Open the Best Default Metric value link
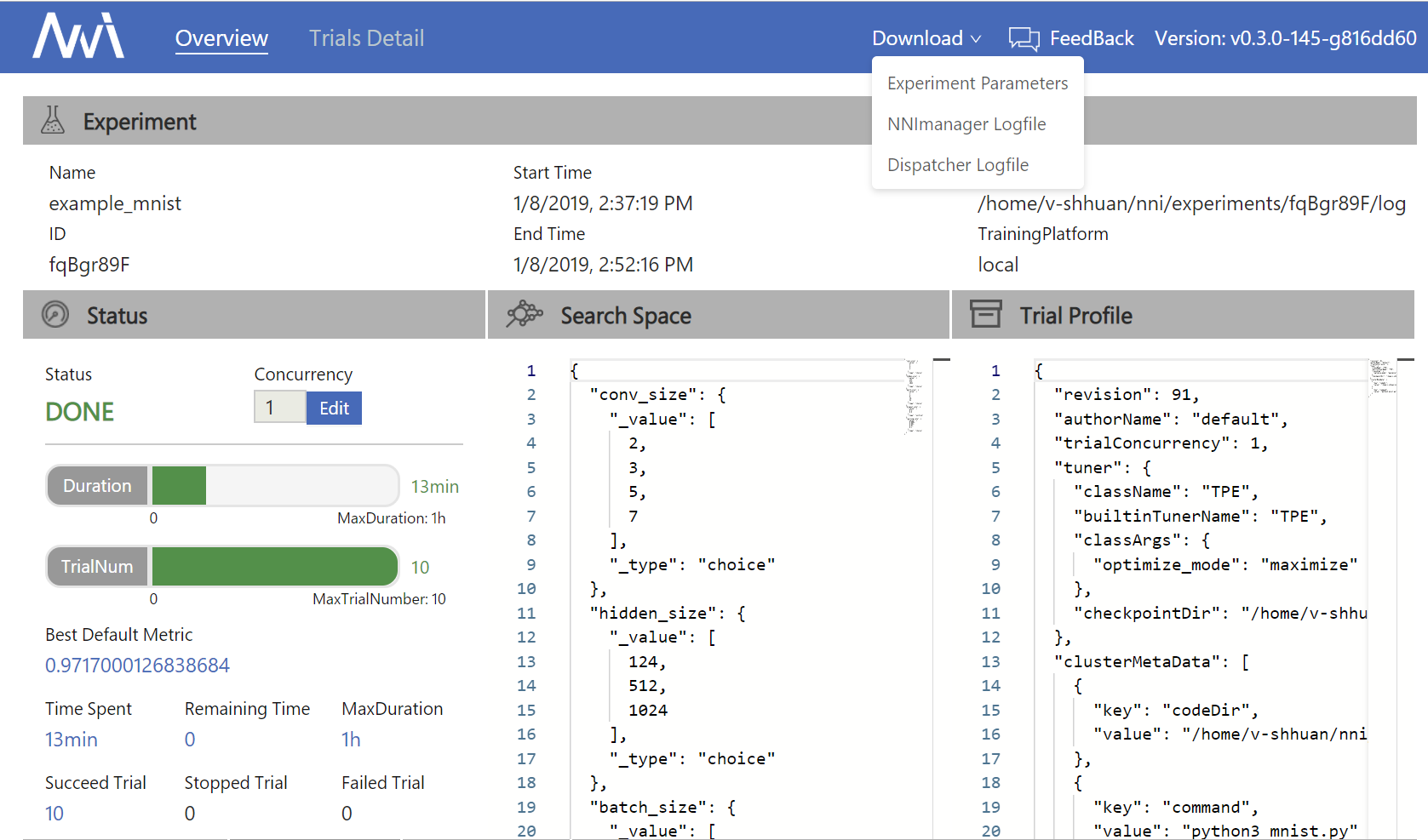This screenshot has height=840, width=1428. click(137, 665)
